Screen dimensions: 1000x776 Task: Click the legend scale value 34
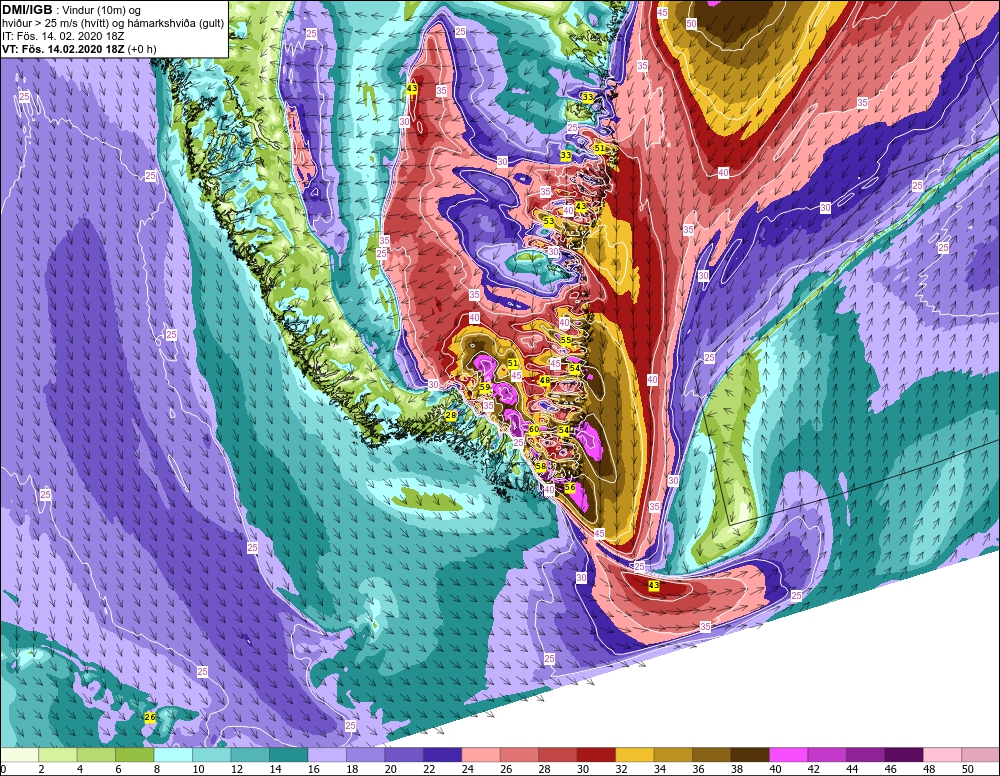(659, 769)
